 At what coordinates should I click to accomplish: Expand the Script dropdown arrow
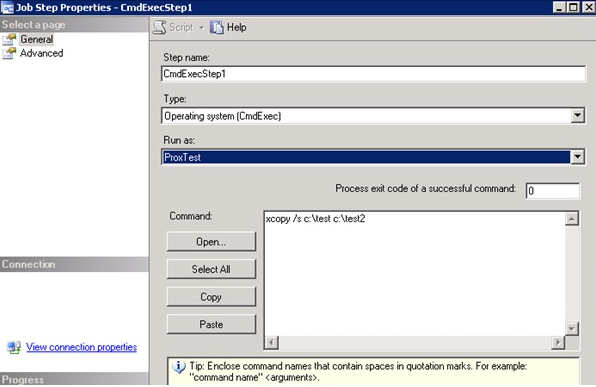(x=201, y=28)
